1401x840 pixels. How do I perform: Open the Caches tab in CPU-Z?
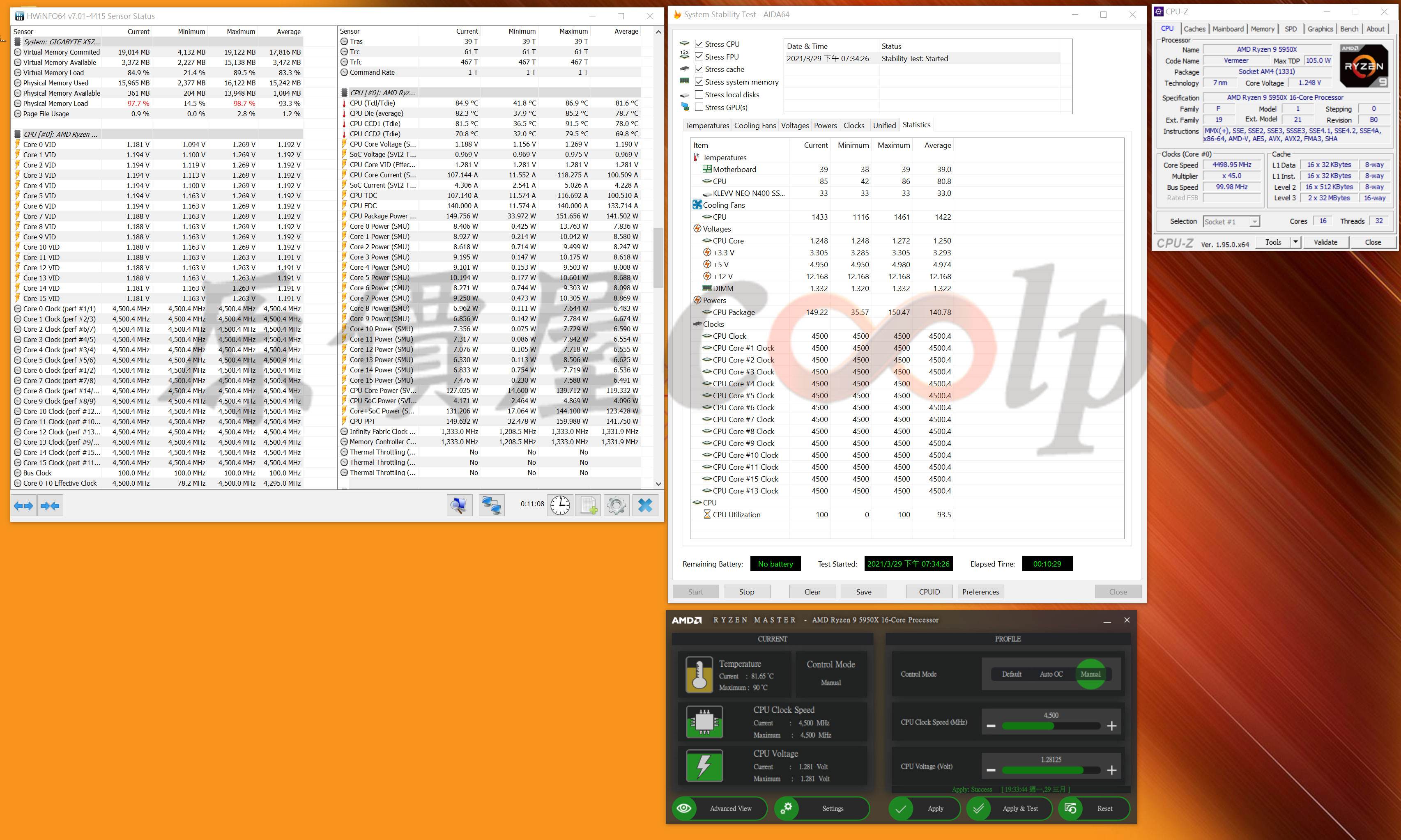(x=1194, y=29)
